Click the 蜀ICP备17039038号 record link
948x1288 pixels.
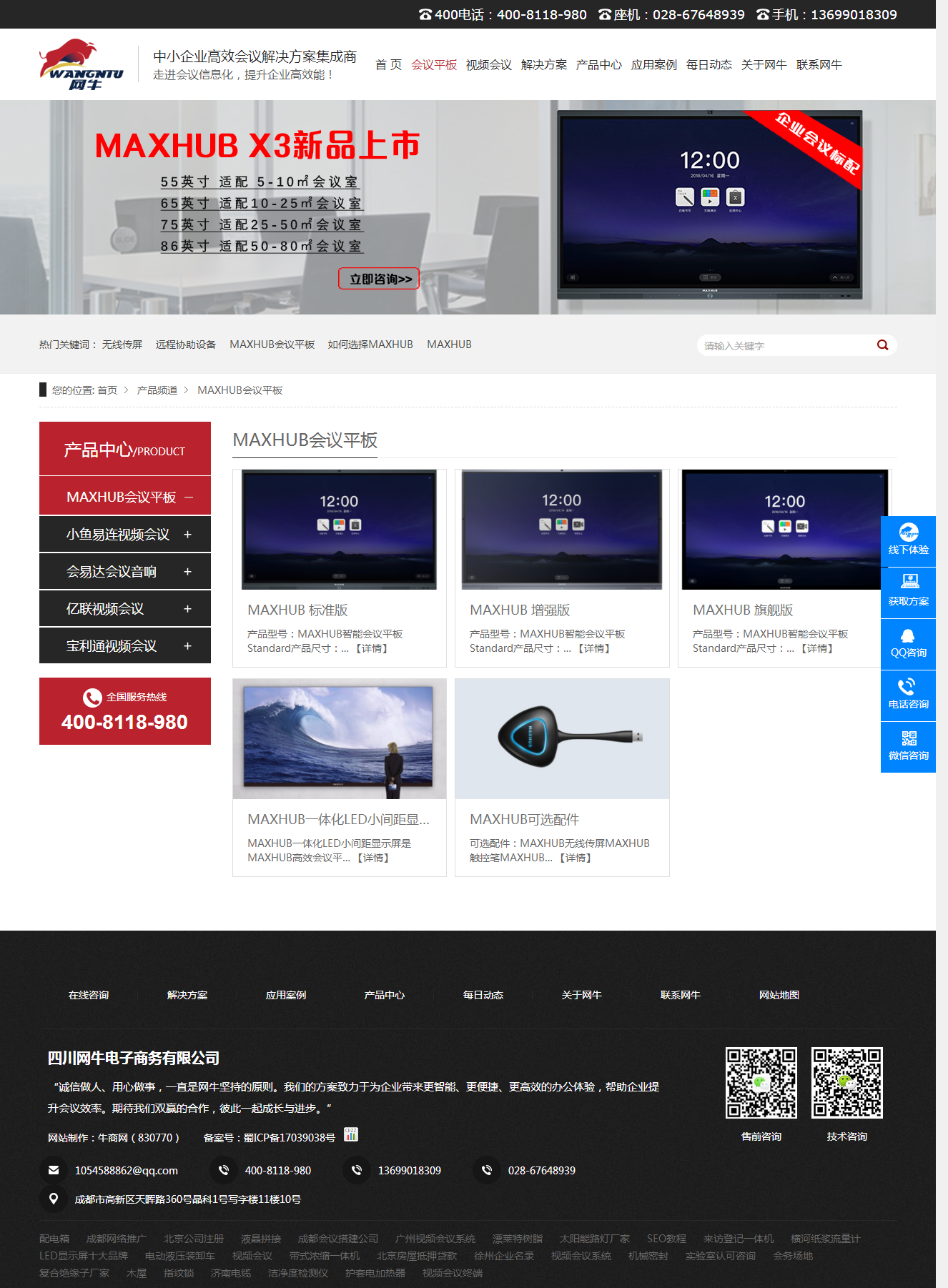coord(290,1138)
